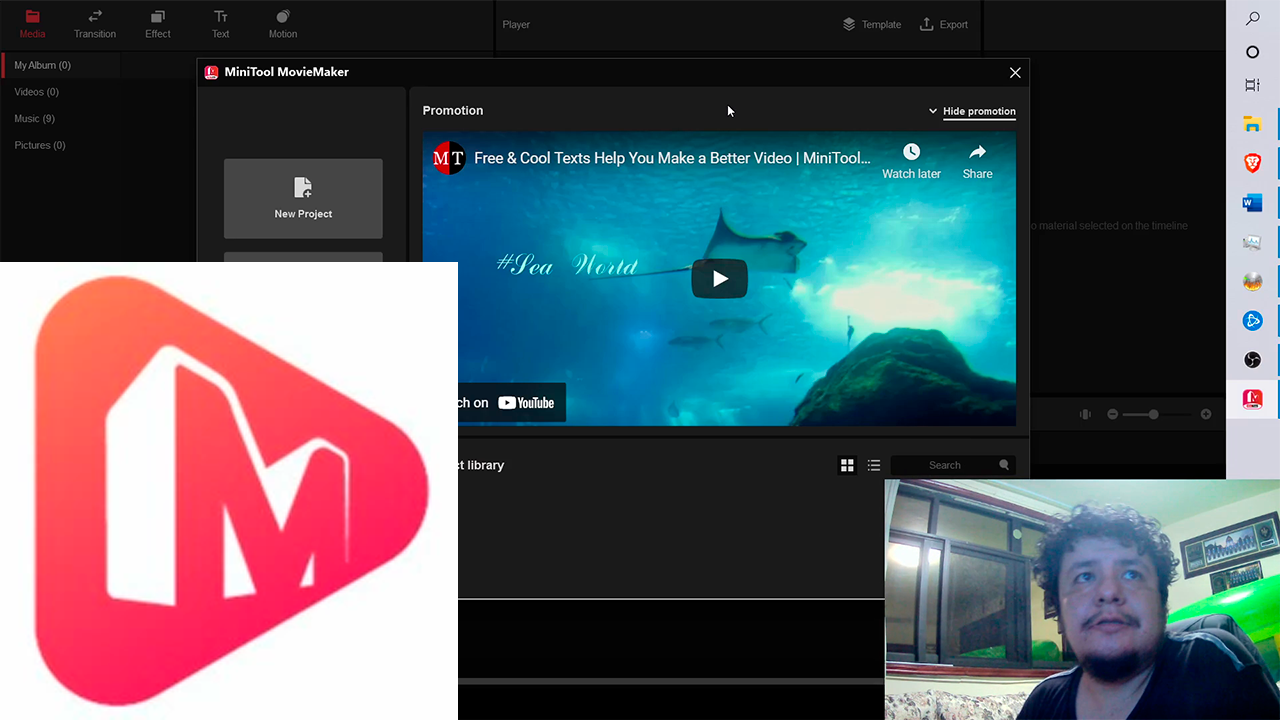Click the magnifier icon in Search box
This screenshot has height=720, width=1280.
click(x=1004, y=465)
